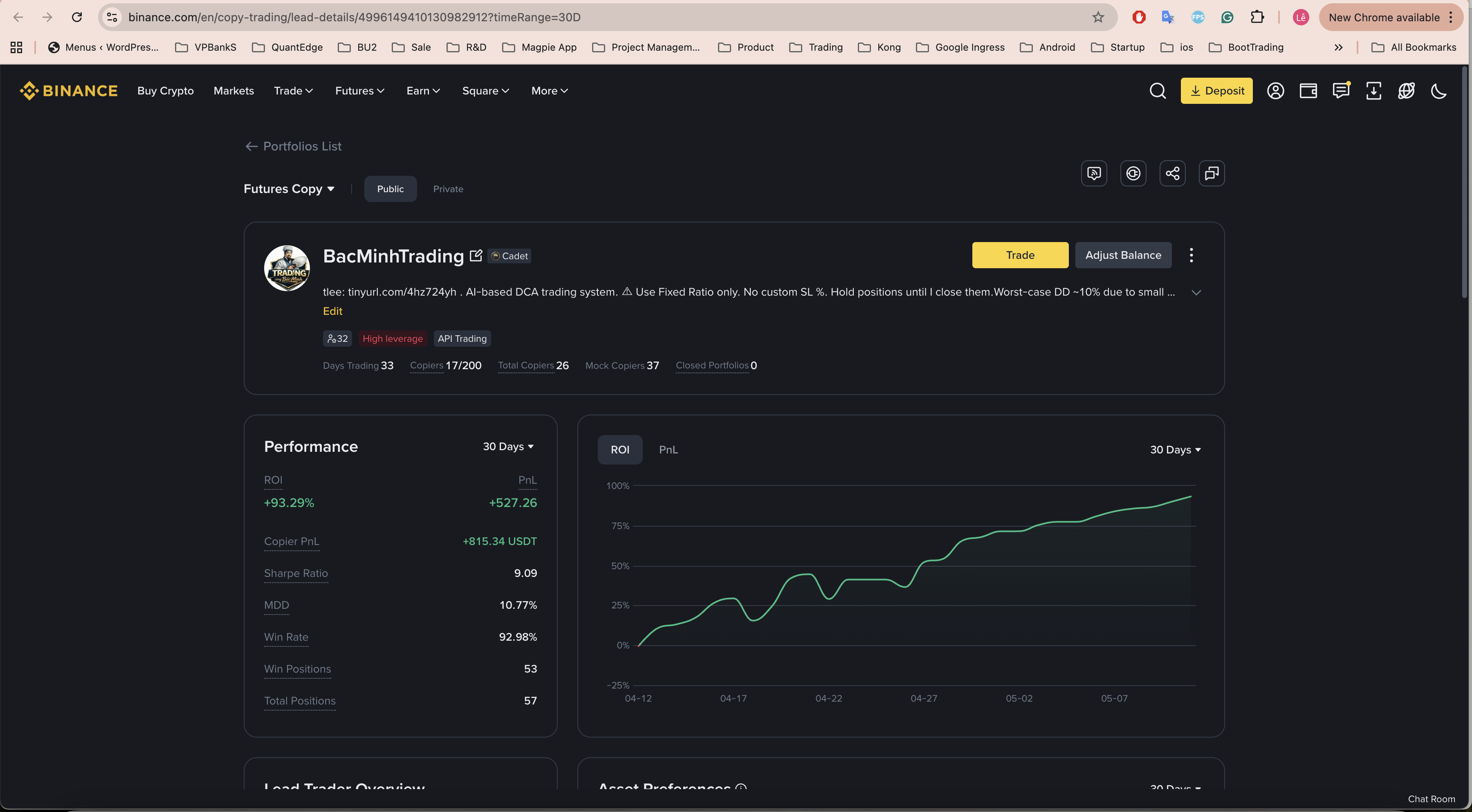The image size is (1472, 812).
Task: Click the share portfolio icon
Action: (1172, 173)
